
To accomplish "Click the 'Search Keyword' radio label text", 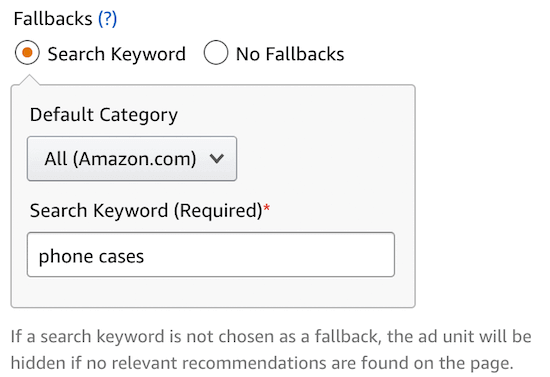I will pos(116,54).
